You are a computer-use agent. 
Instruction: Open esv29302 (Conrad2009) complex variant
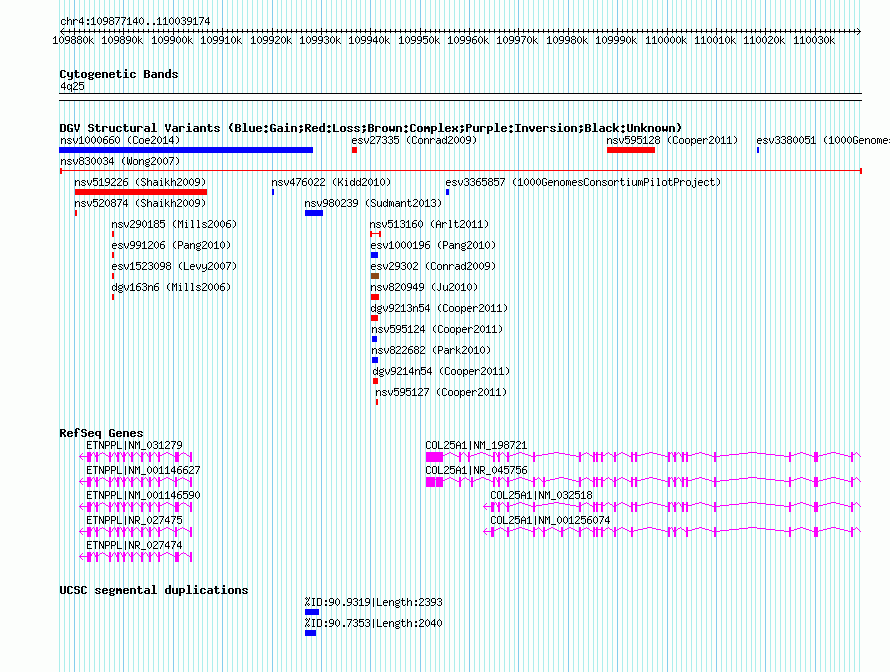[433, 266]
